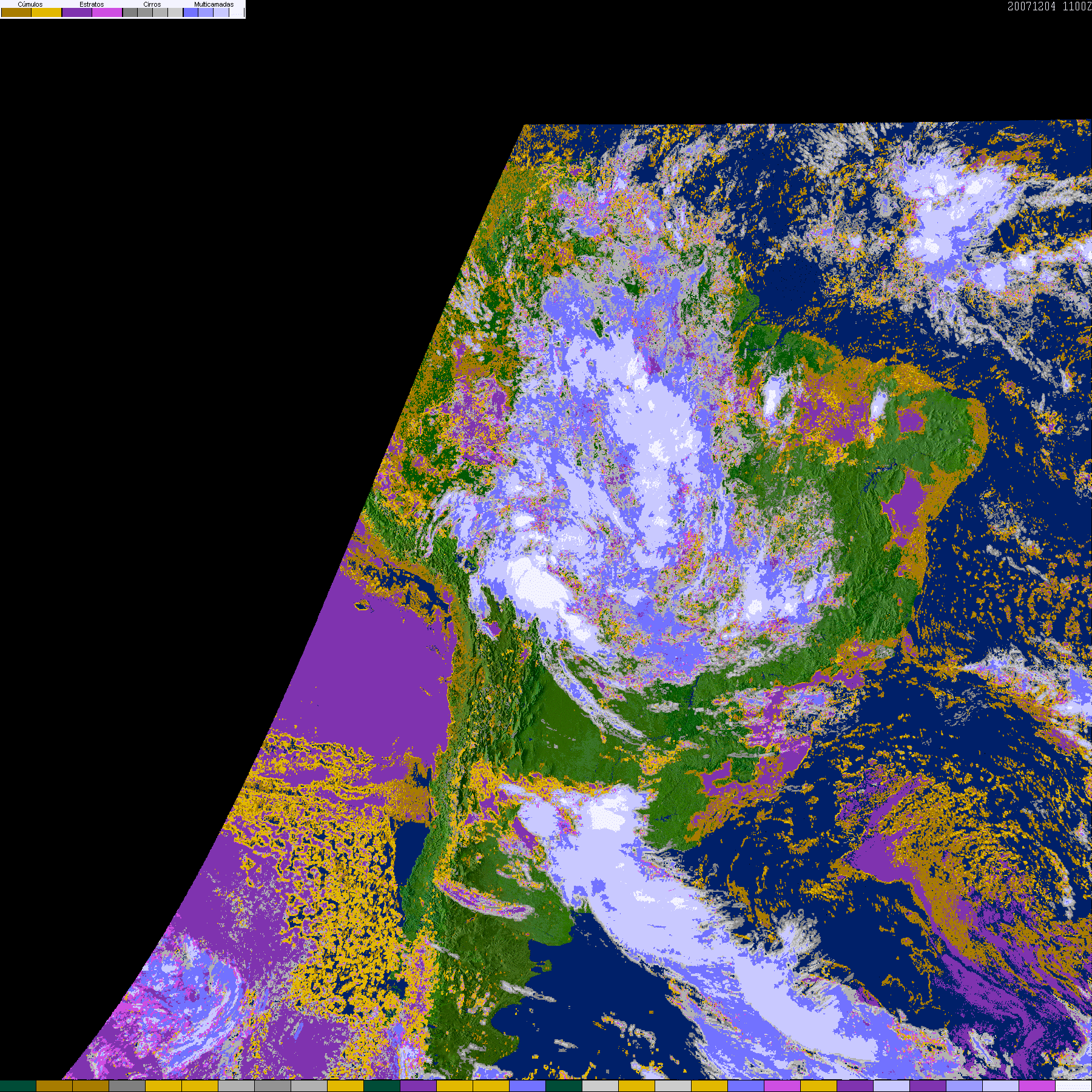The width and height of the screenshot is (1092, 1092).
Task: Select the "Estratos" legend label
Action: click(92, 4)
